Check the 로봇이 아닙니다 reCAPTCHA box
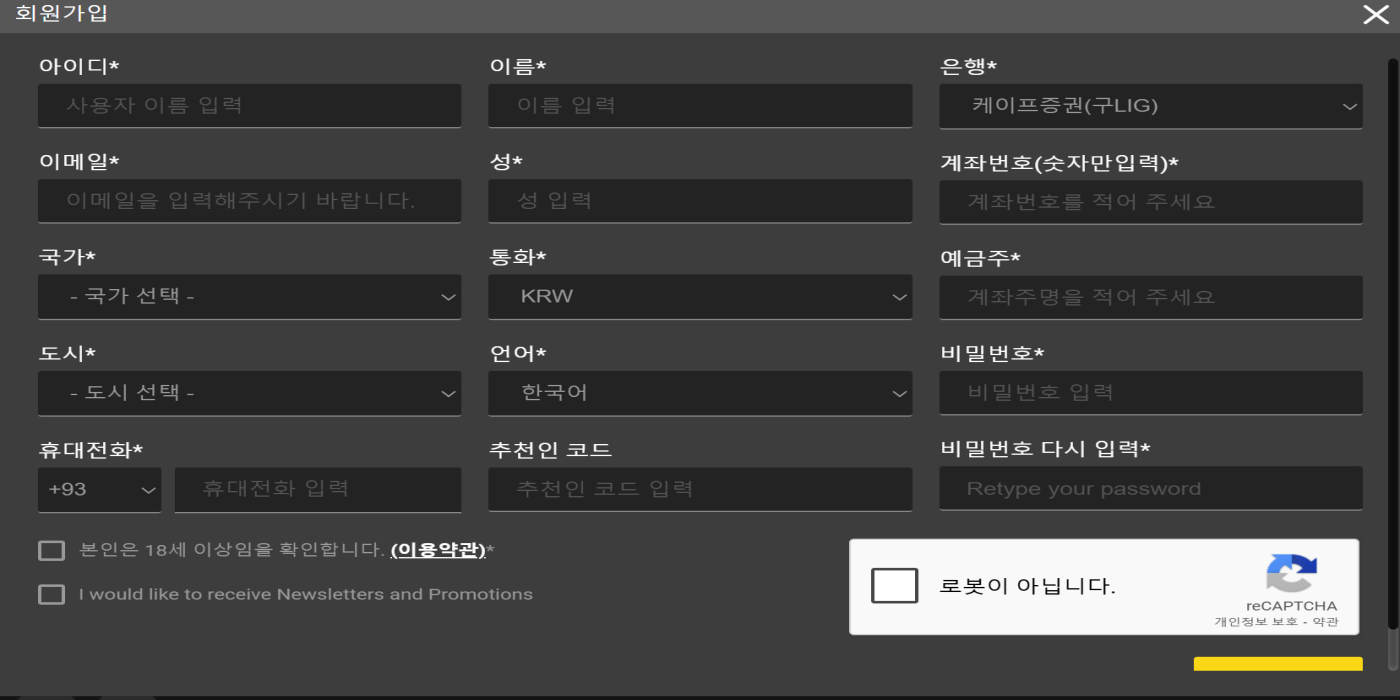This screenshot has height=700, width=1400. (894, 586)
